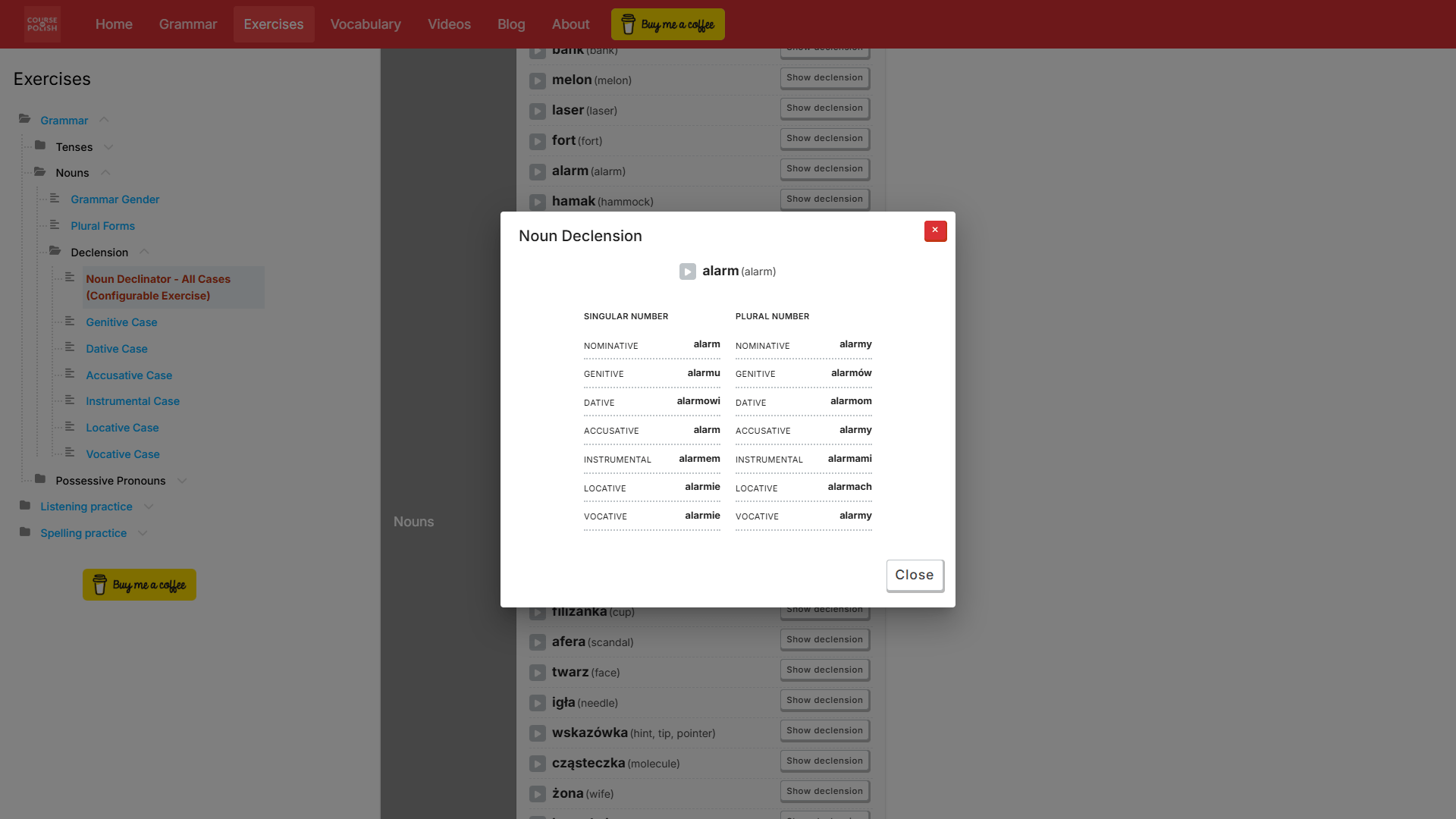
Task: Dismiss the modal with the red X
Action: click(935, 231)
